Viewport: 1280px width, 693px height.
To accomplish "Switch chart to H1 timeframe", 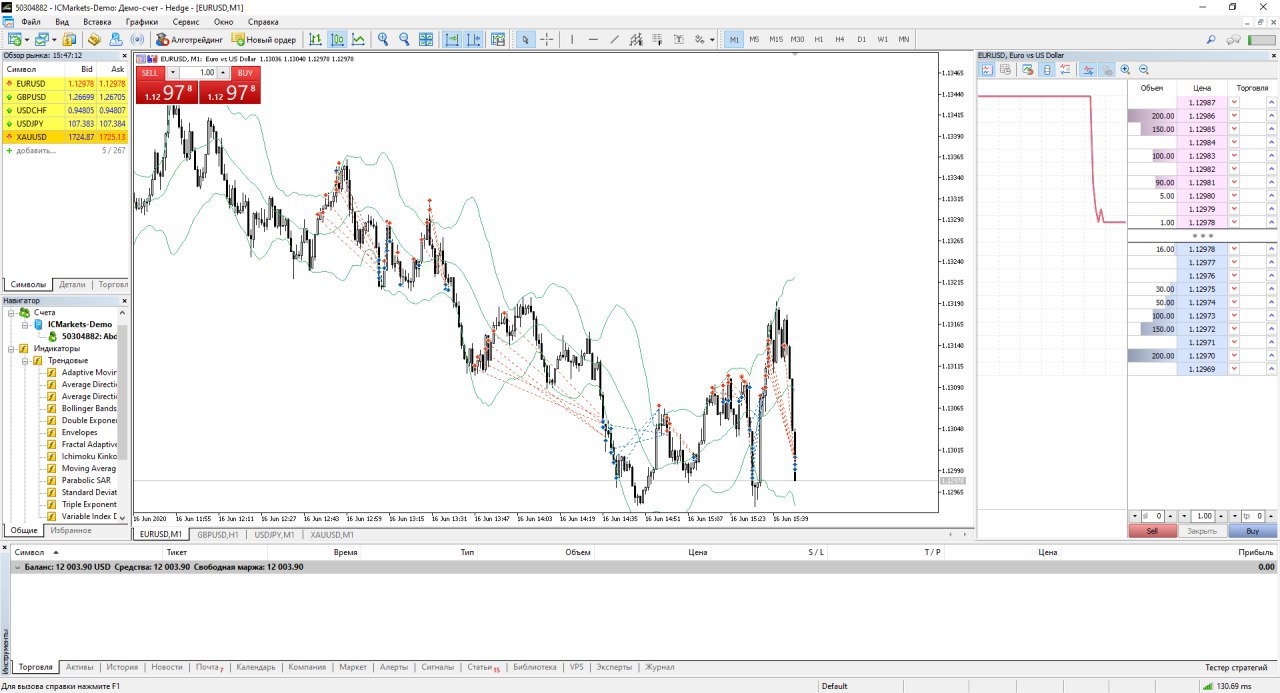I will (x=819, y=40).
